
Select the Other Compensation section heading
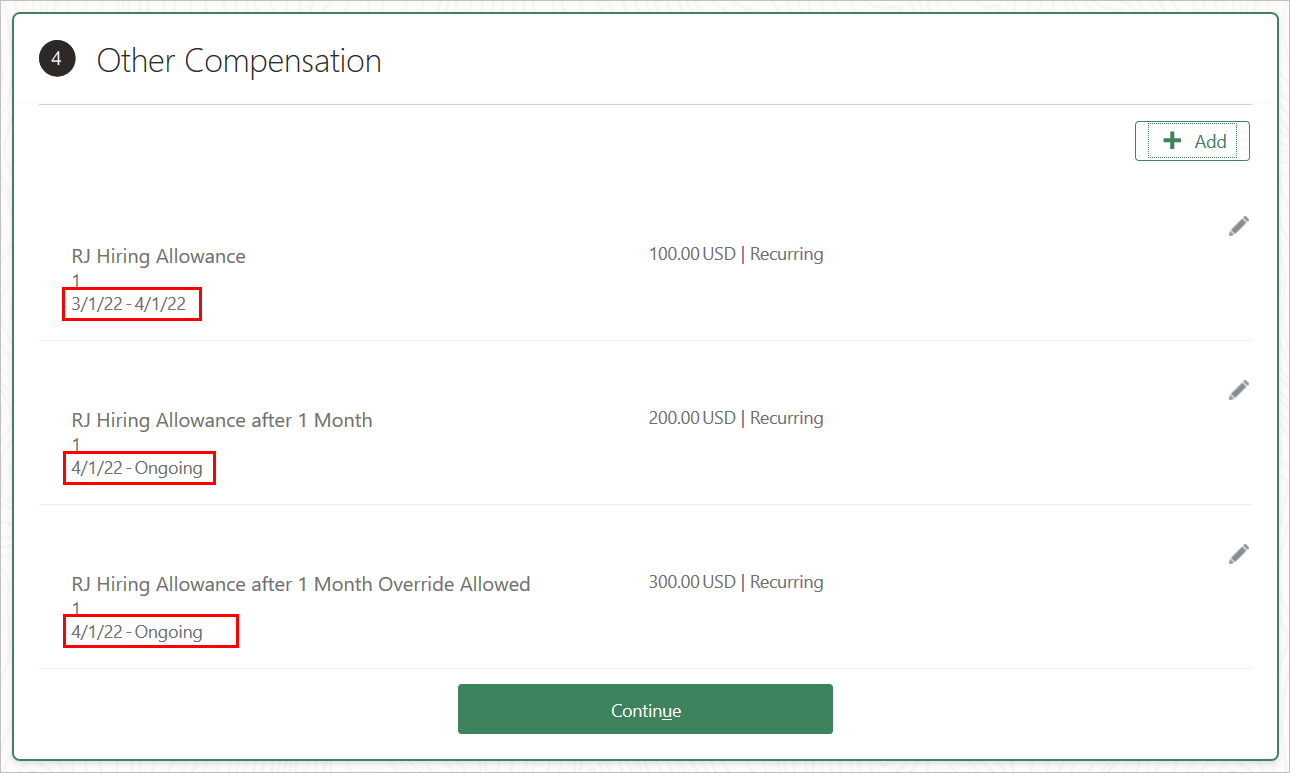point(239,61)
